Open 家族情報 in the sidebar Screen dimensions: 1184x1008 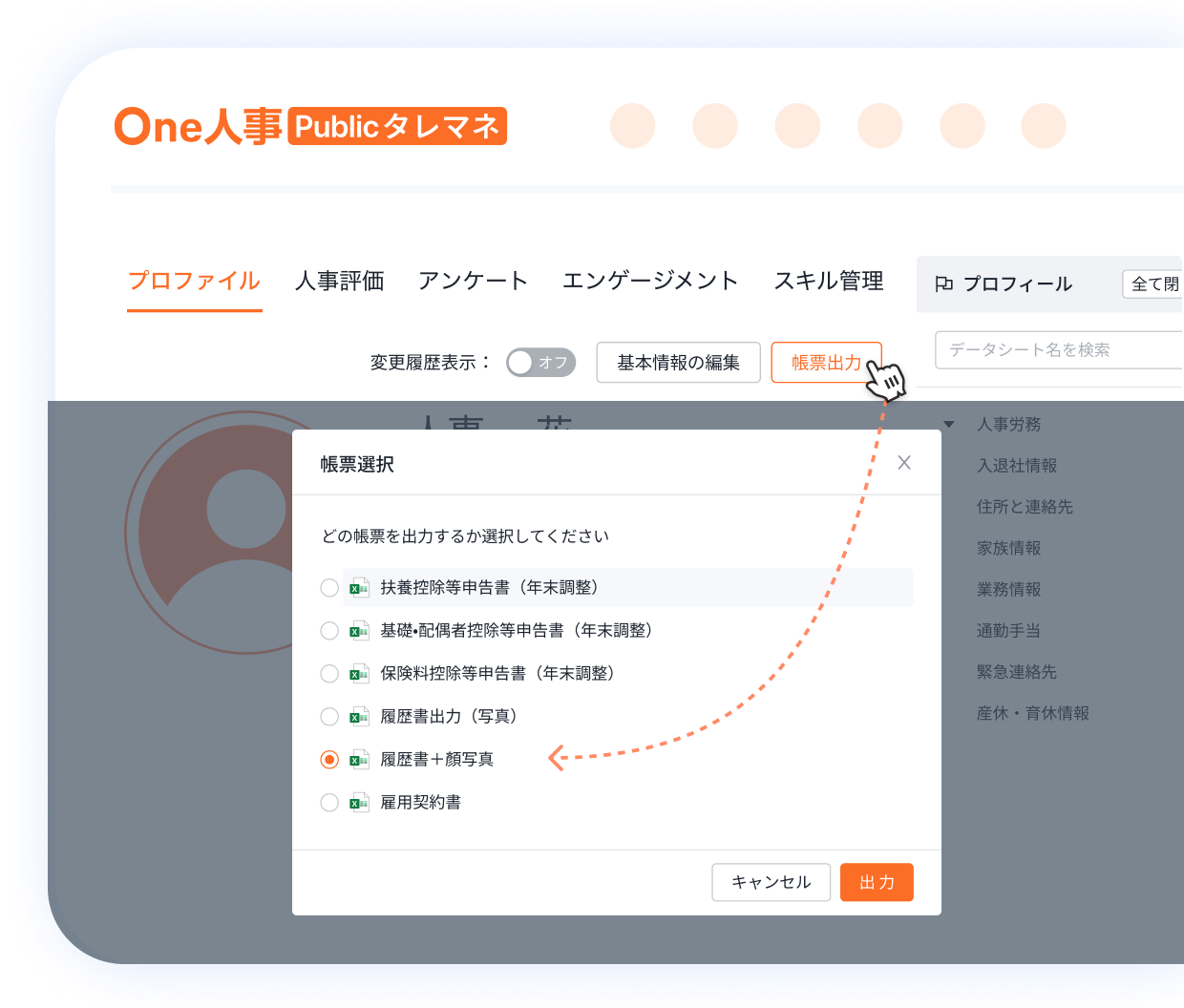click(x=1009, y=548)
